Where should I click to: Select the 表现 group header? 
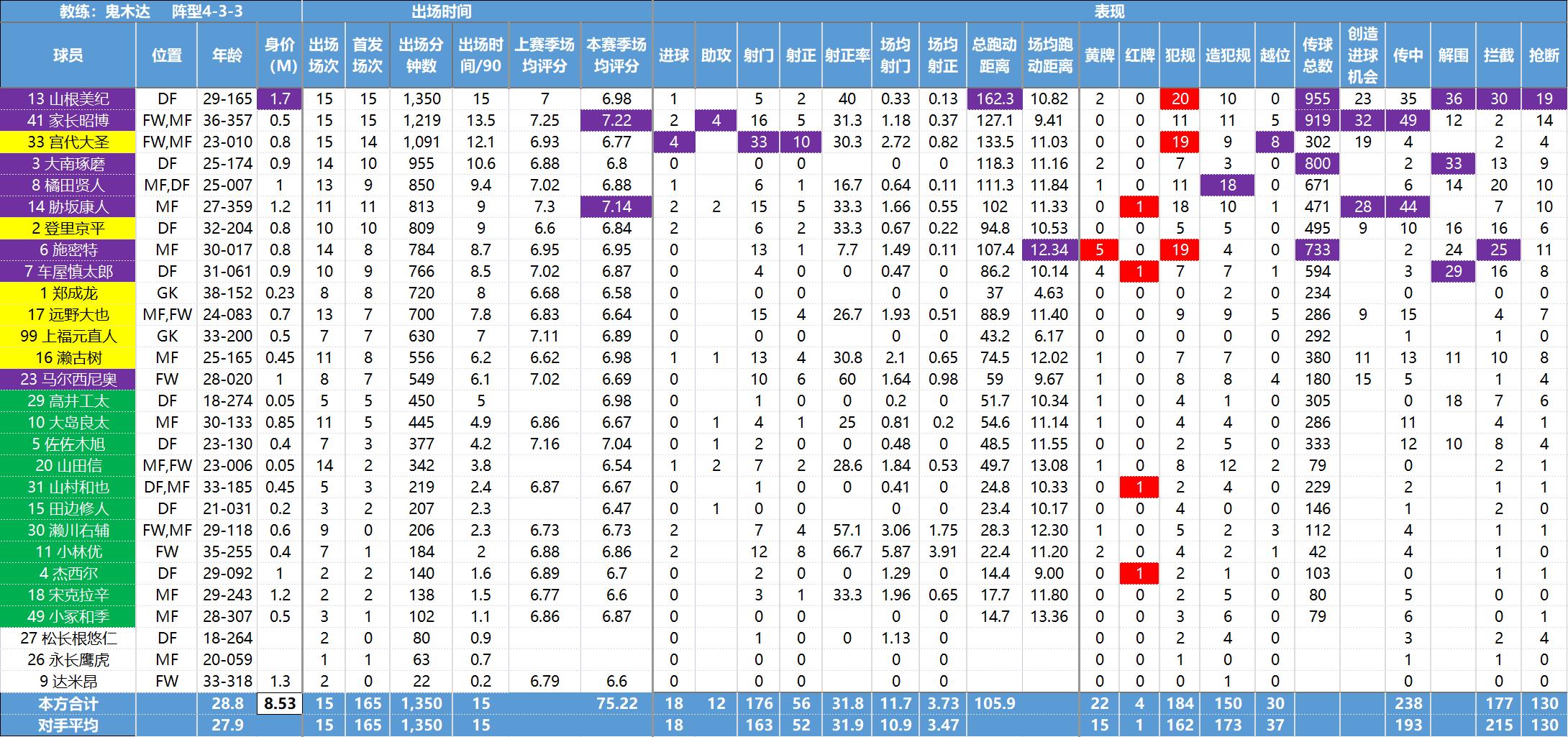tap(1110, 12)
